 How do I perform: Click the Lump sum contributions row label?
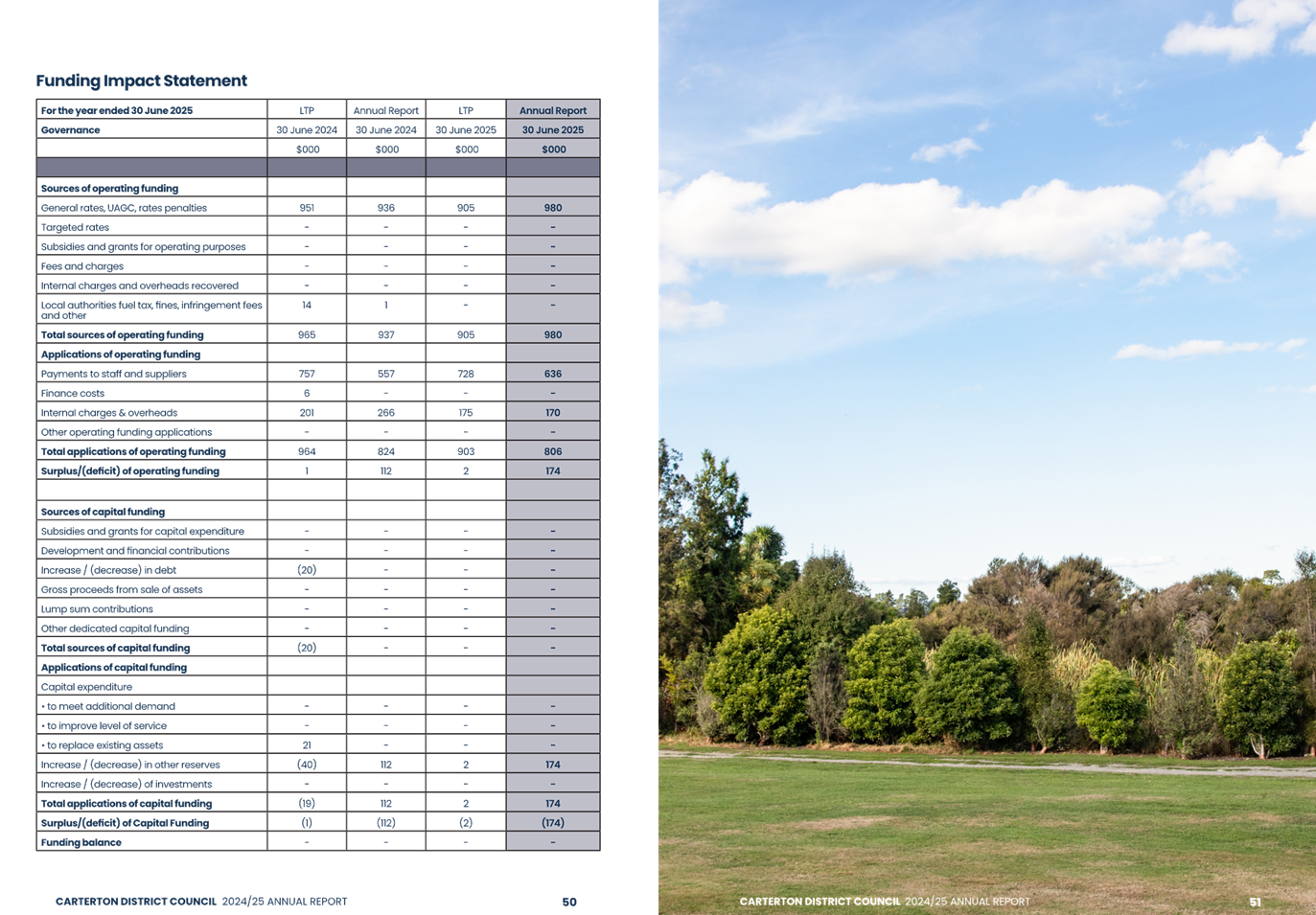click(97, 609)
